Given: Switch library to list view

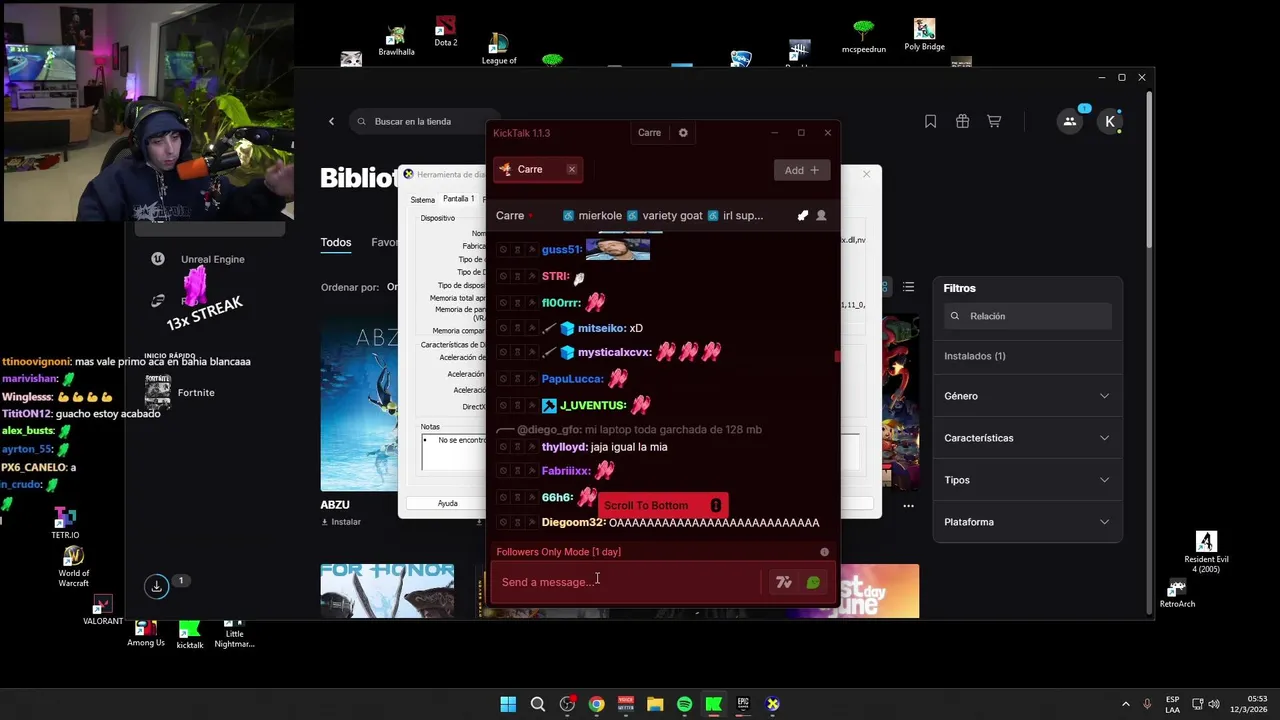Looking at the screenshot, I should [x=908, y=287].
